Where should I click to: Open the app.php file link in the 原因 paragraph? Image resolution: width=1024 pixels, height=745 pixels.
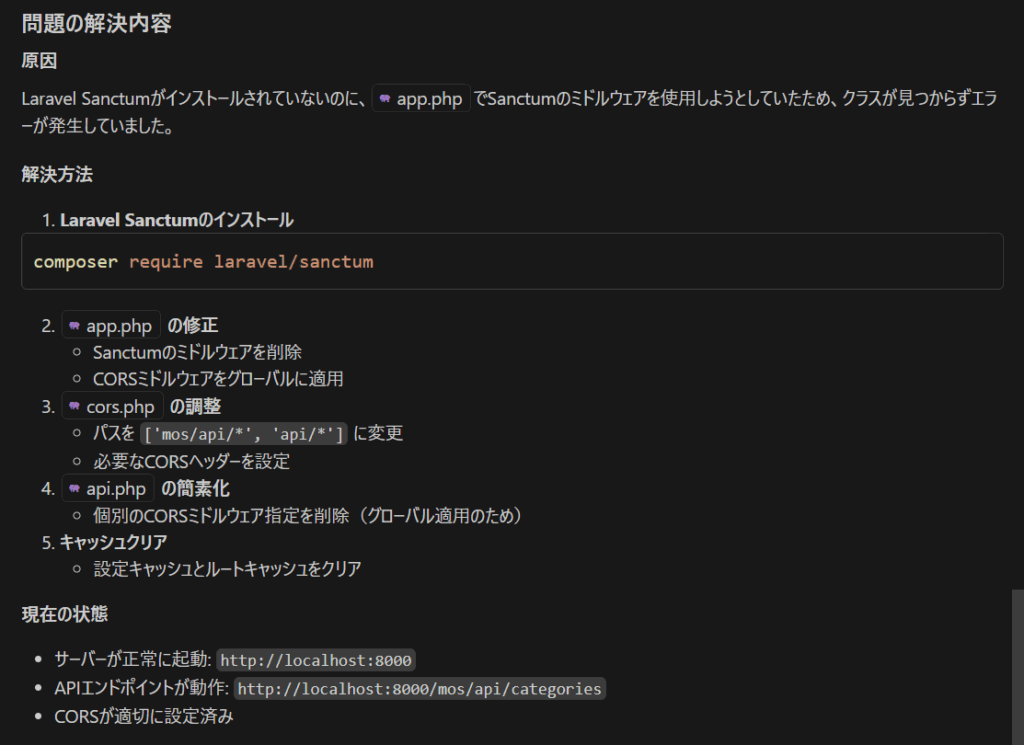(x=429, y=100)
